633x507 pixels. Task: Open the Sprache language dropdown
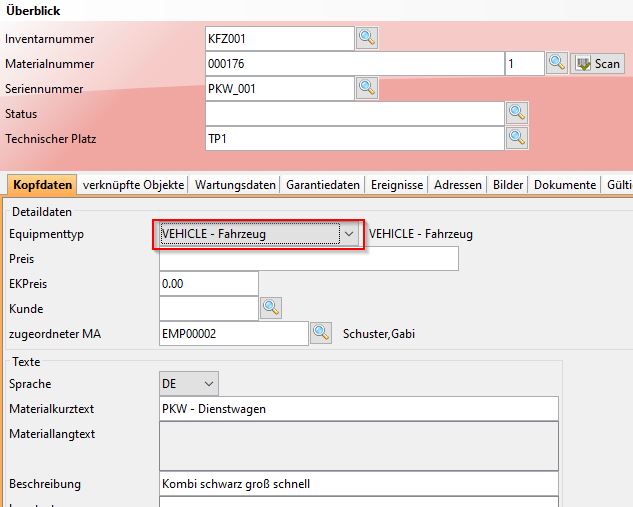208,384
